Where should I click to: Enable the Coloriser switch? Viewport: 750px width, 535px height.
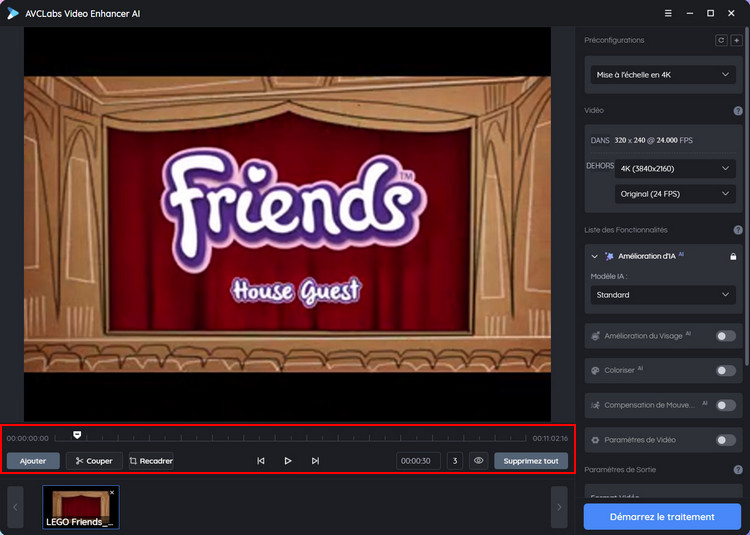click(726, 371)
